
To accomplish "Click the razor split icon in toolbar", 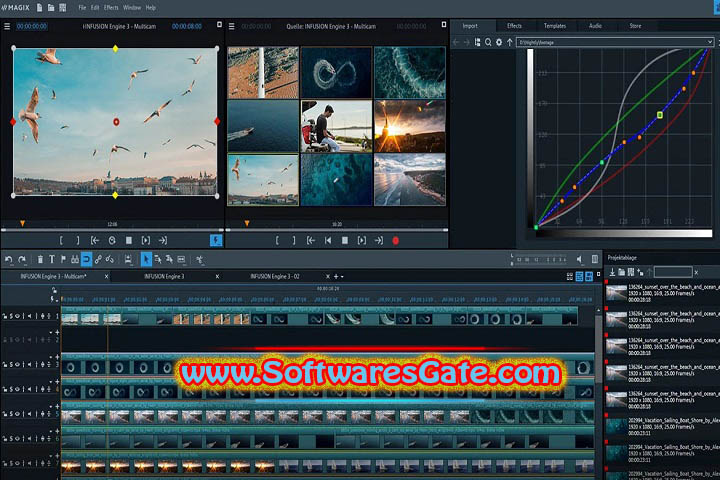I will 200,260.
